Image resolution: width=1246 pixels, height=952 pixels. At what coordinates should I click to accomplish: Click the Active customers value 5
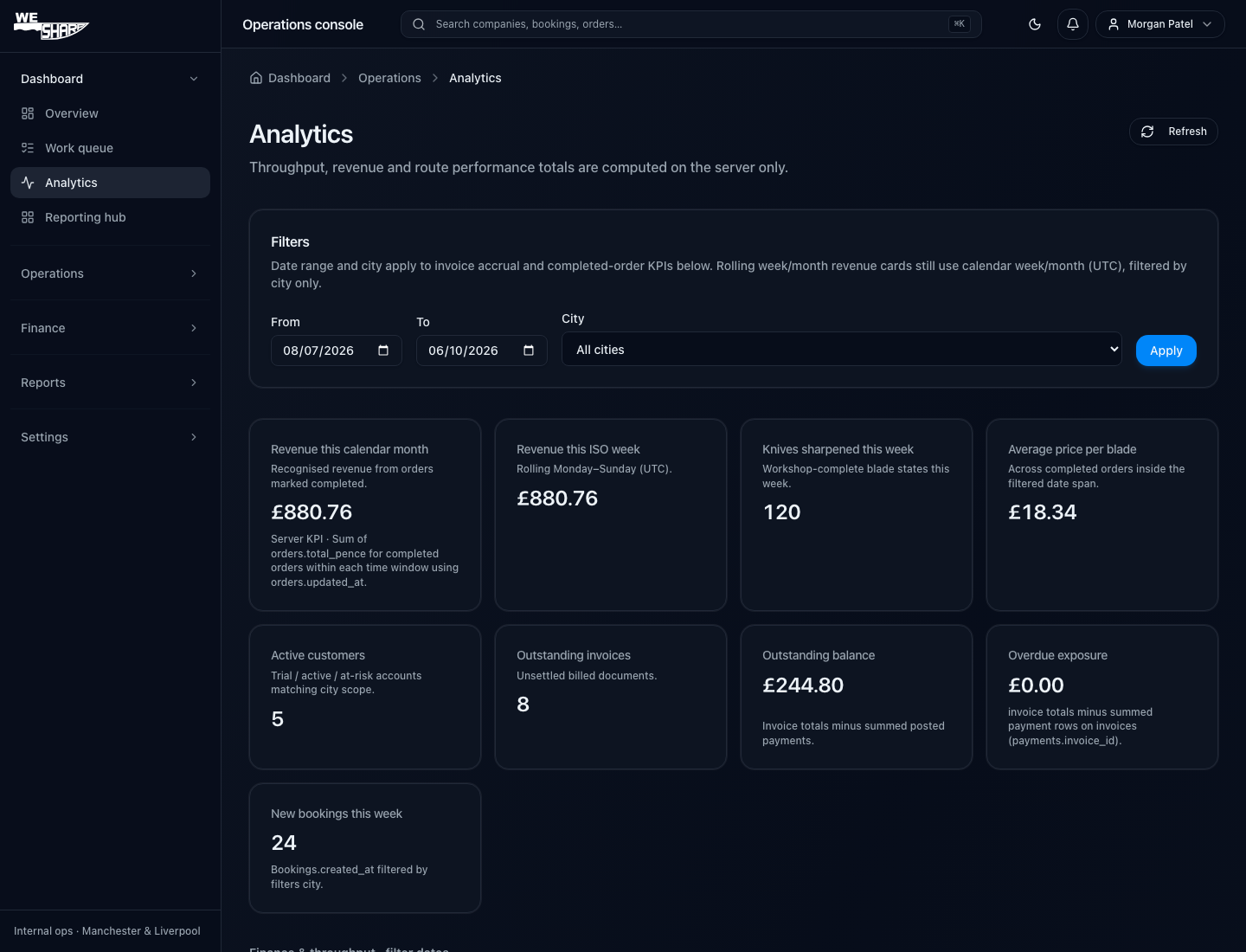(x=278, y=719)
